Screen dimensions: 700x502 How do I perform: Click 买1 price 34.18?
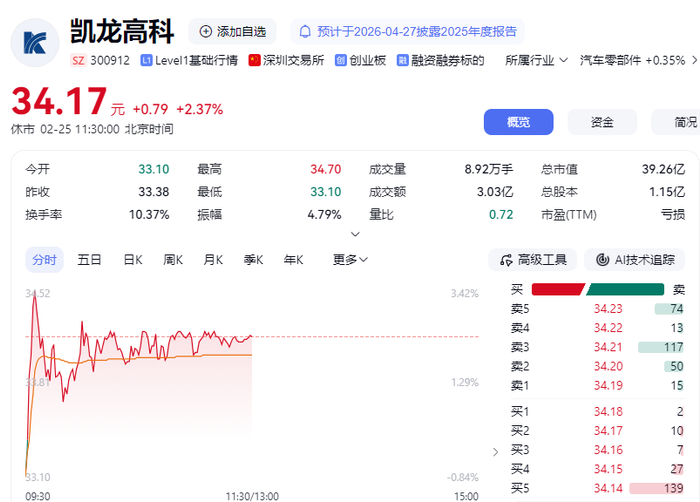pyautogui.click(x=608, y=412)
